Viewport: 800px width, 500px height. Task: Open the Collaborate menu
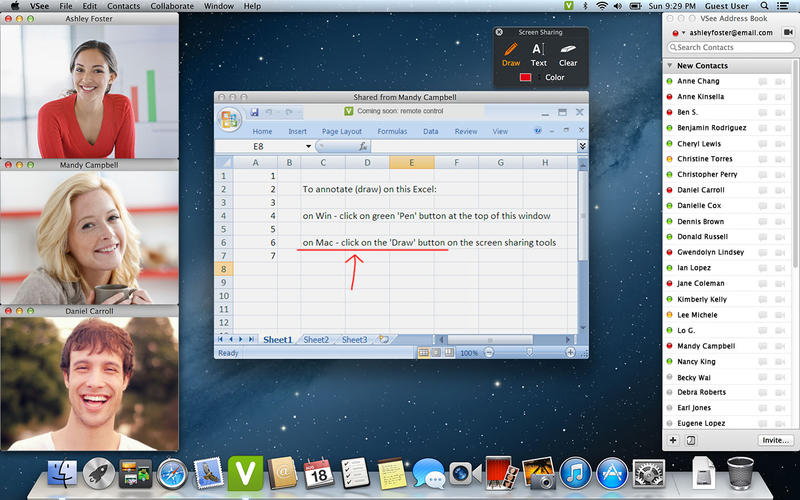(171, 6)
